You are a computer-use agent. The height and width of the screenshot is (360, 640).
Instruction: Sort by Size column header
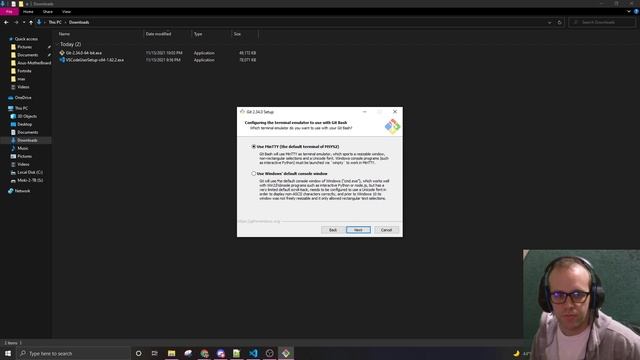coord(237,34)
